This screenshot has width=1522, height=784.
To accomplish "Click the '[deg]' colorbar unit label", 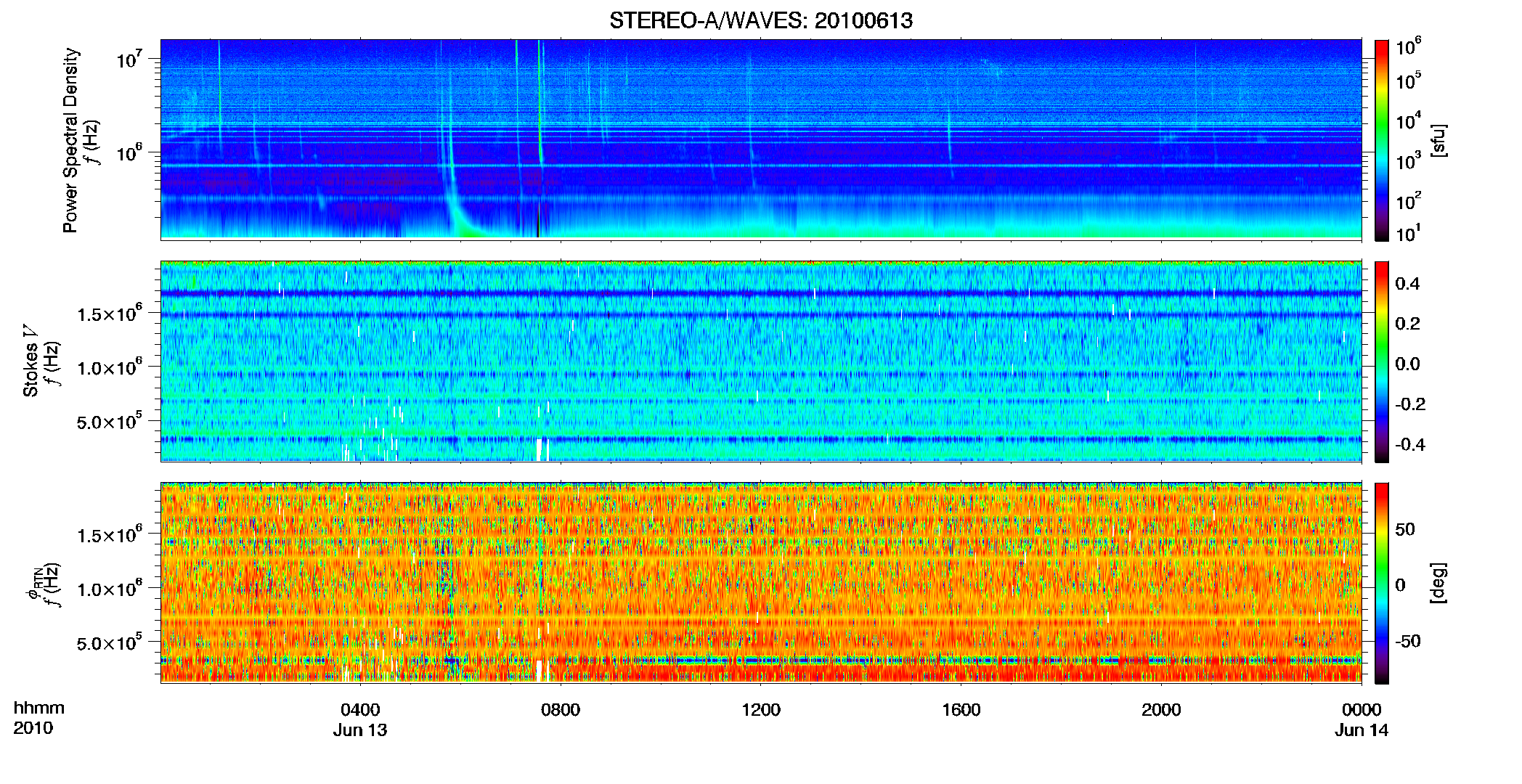I will click(1438, 583).
